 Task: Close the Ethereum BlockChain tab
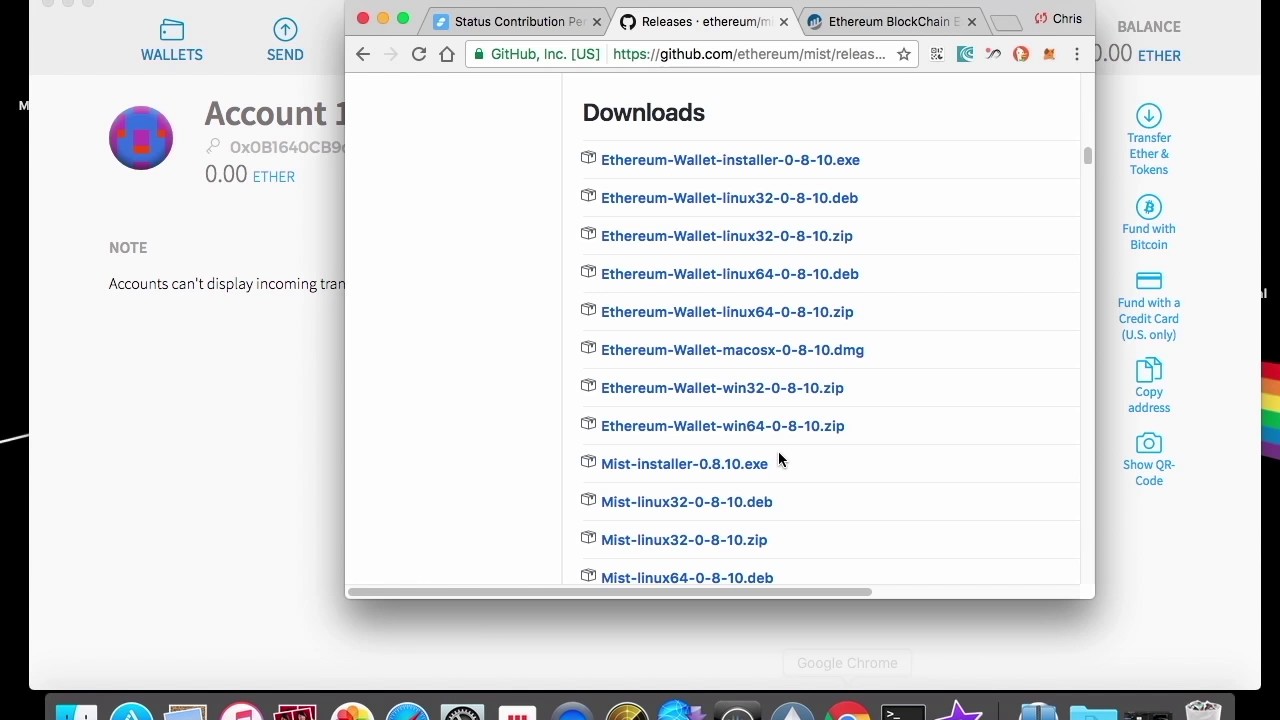click(972, 21)
